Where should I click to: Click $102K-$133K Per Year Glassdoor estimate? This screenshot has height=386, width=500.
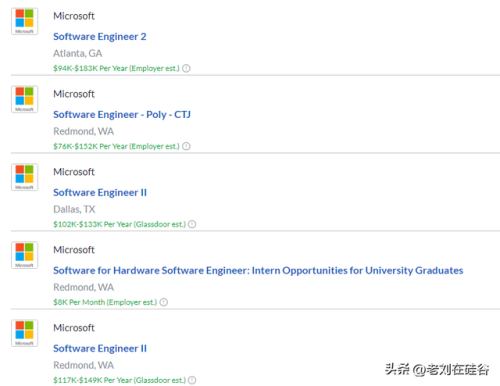pyautogui.click(x=119, y=224)
